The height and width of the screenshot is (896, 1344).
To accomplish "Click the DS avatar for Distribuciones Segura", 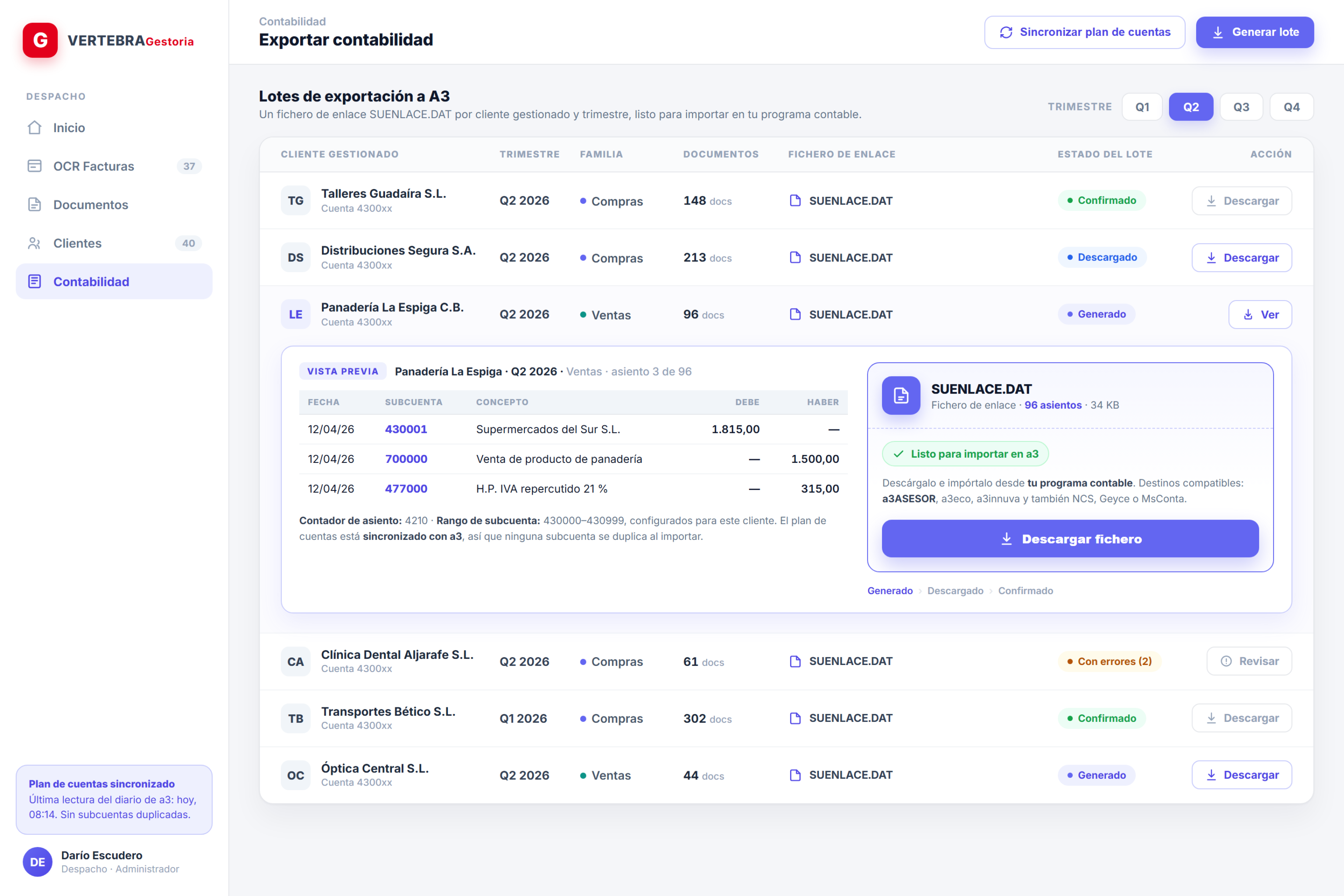I will pos(295,258).
